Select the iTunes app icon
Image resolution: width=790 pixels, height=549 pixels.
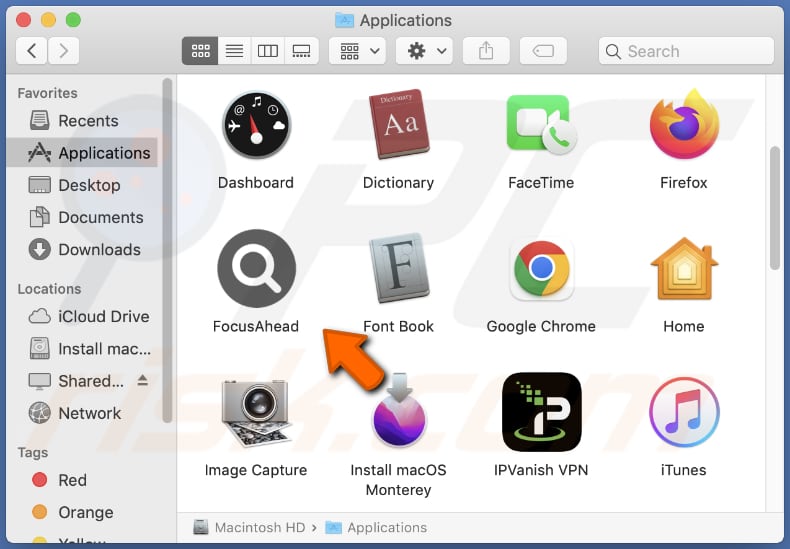click(x=684, y=413)
